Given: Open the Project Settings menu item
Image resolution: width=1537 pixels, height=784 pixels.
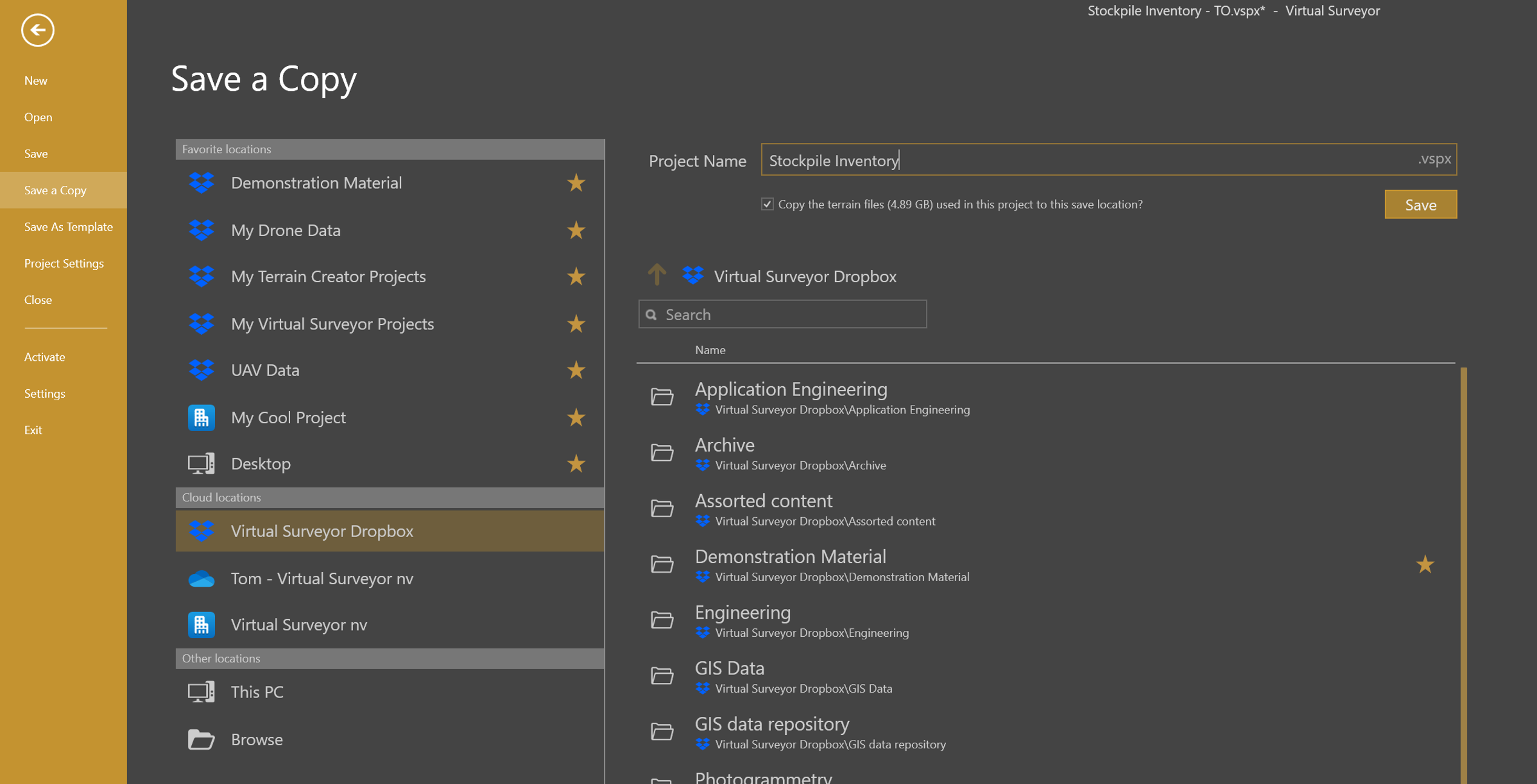Looking at the screenshot, I should [64, 263].
